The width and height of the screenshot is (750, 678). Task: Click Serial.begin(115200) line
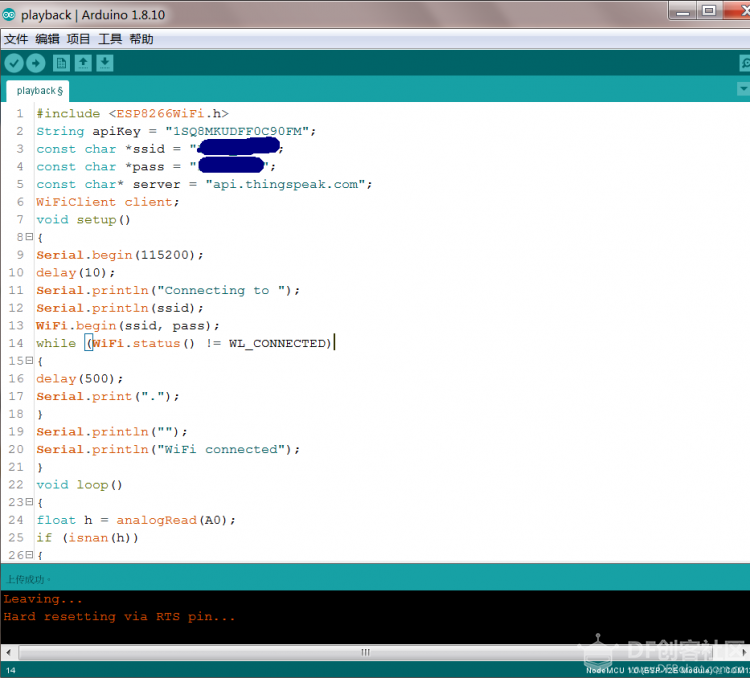tap(120, 255)
